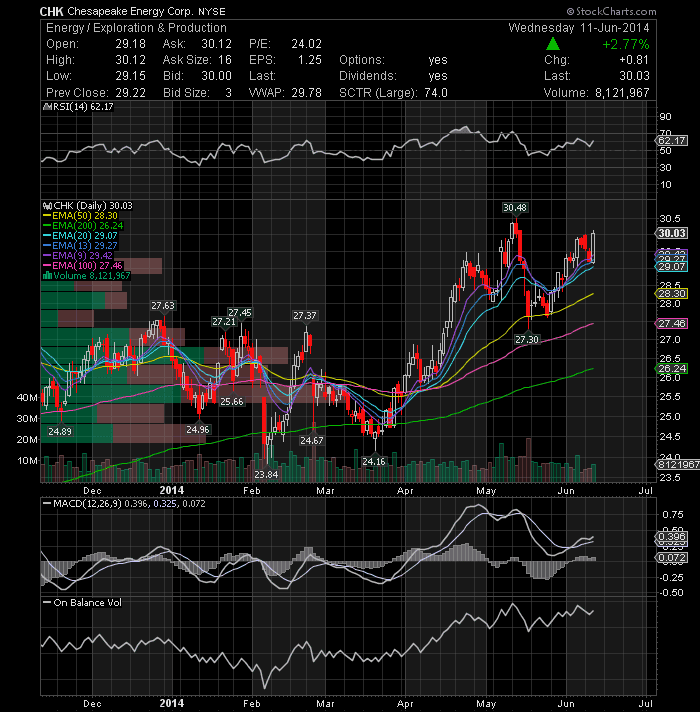
Task: Click the 10M volume axis label
Action: coord(27,460)
